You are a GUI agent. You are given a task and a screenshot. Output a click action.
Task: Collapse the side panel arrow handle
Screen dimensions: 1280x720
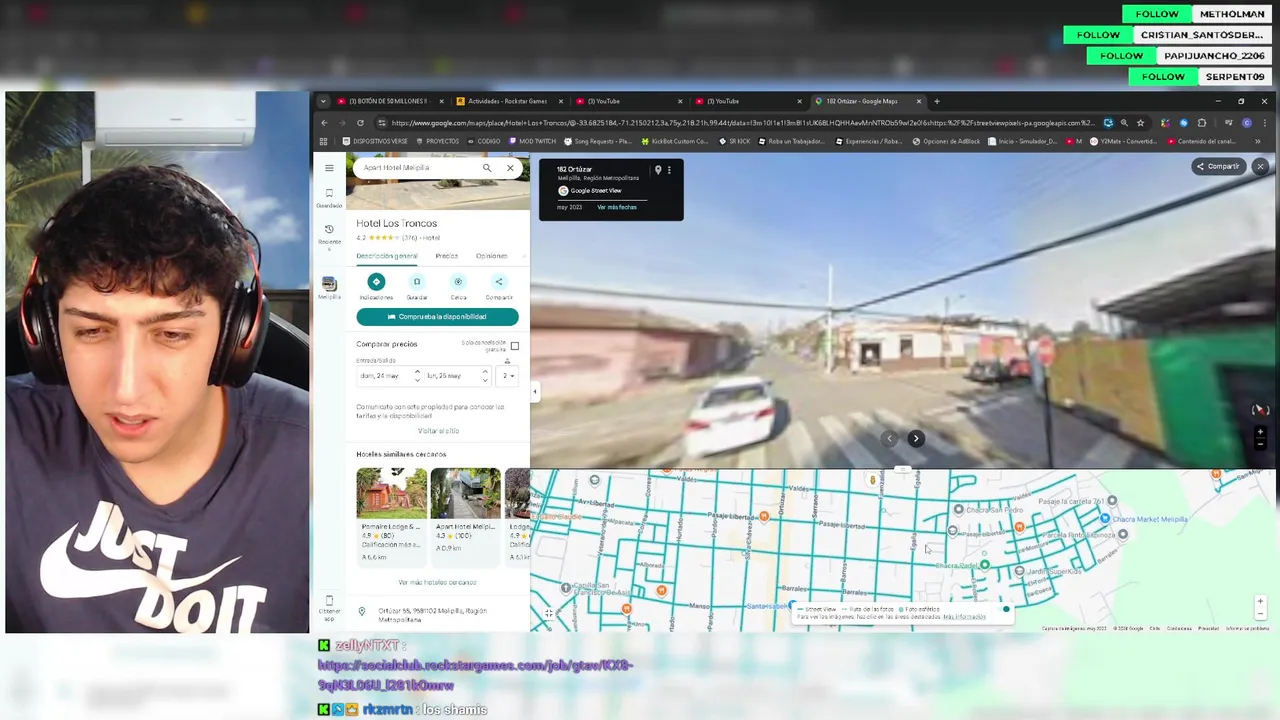[x=535, y=391]
